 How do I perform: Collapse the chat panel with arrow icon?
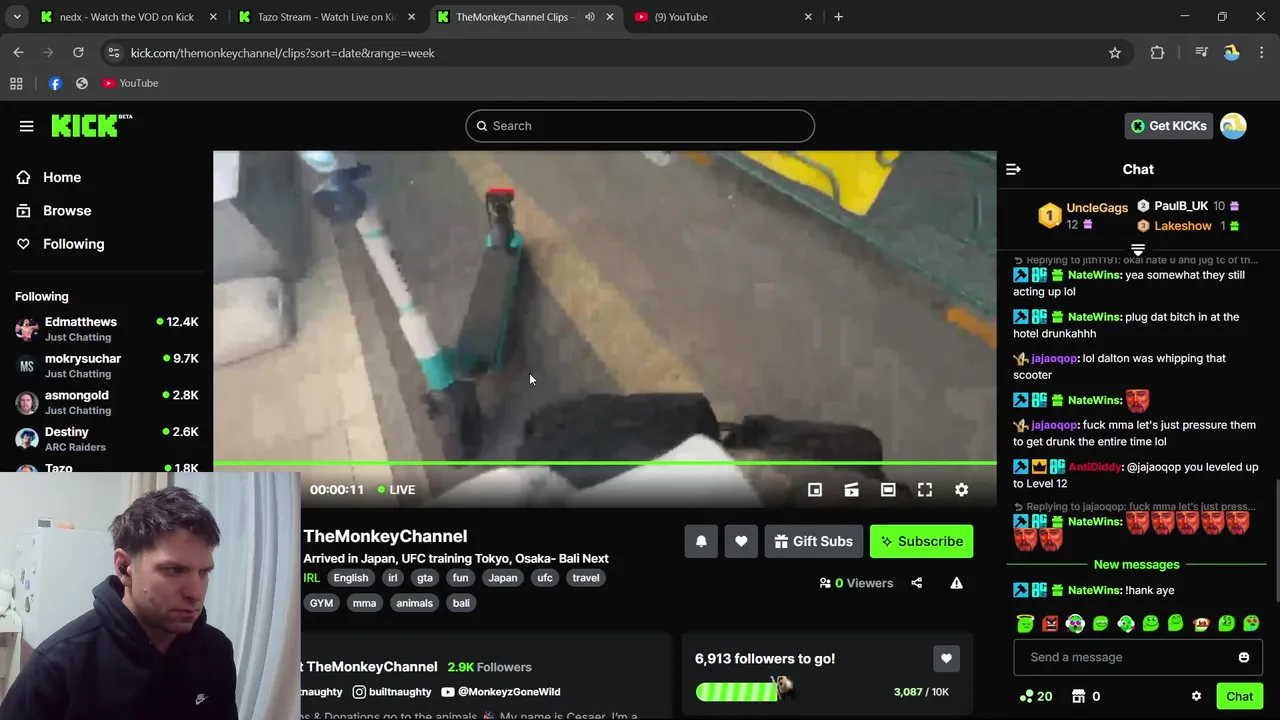[1013, 169]
